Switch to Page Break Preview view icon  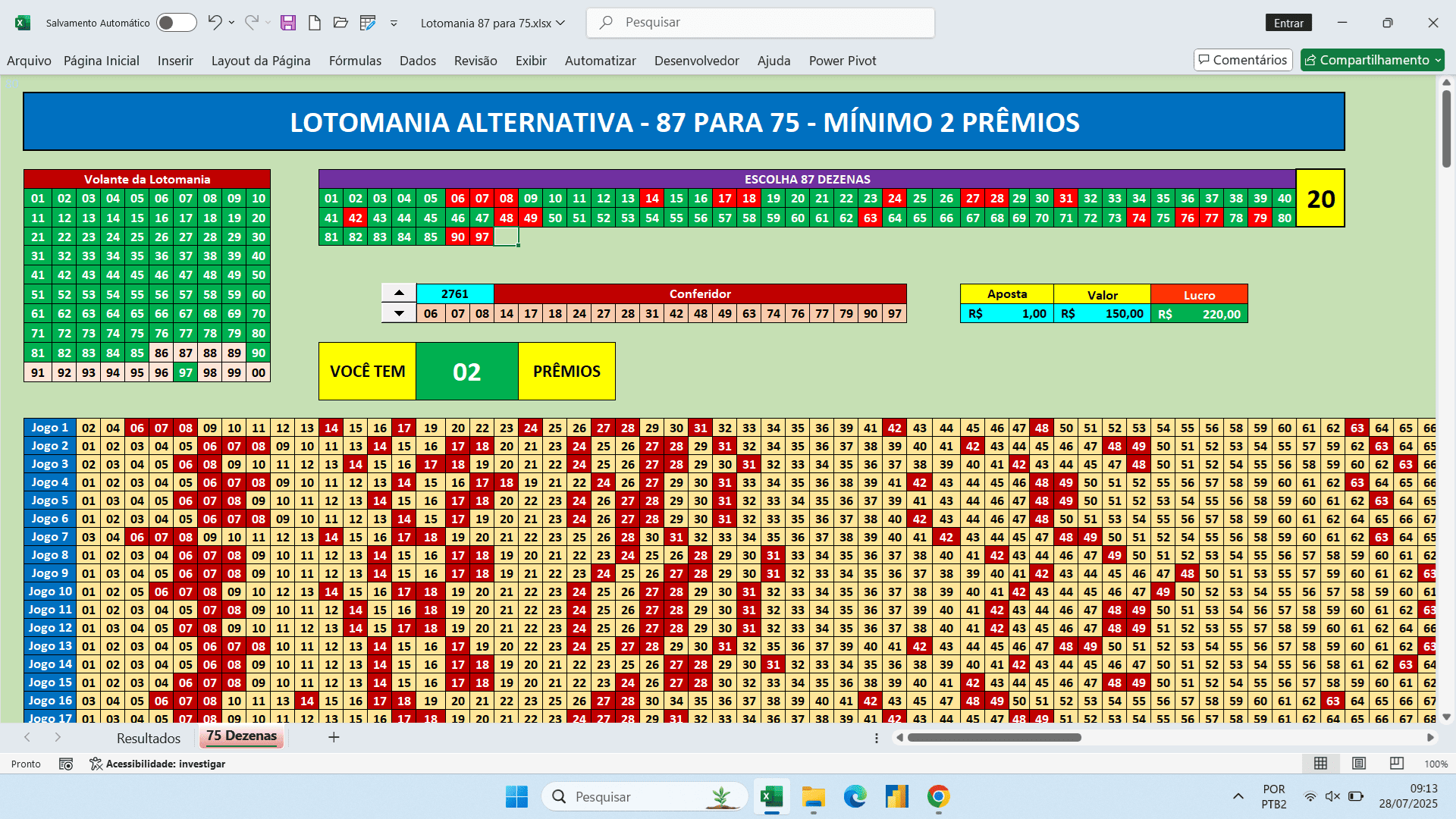(1396, 763)
